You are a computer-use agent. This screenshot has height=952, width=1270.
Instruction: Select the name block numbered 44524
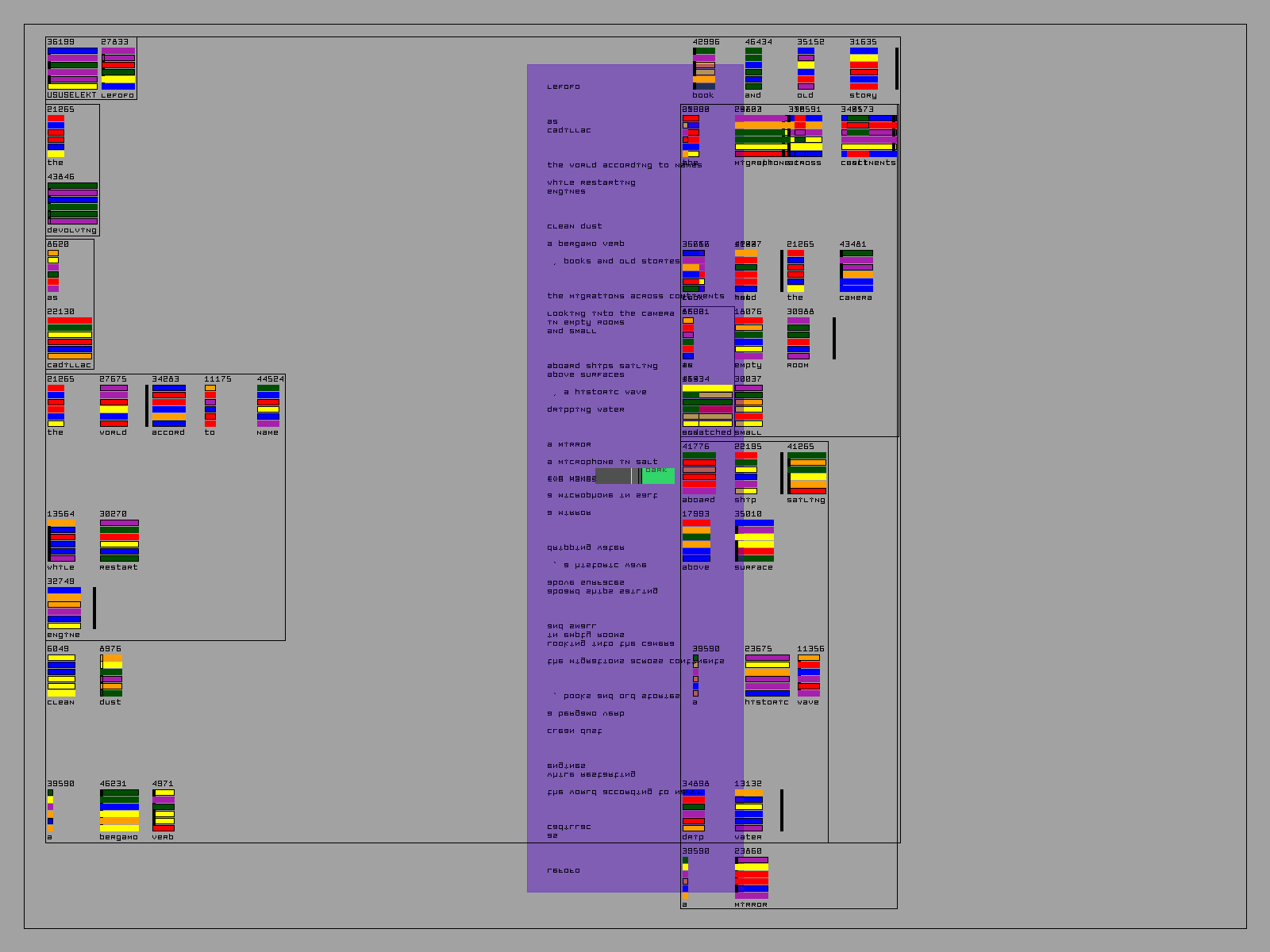point(268,405)
